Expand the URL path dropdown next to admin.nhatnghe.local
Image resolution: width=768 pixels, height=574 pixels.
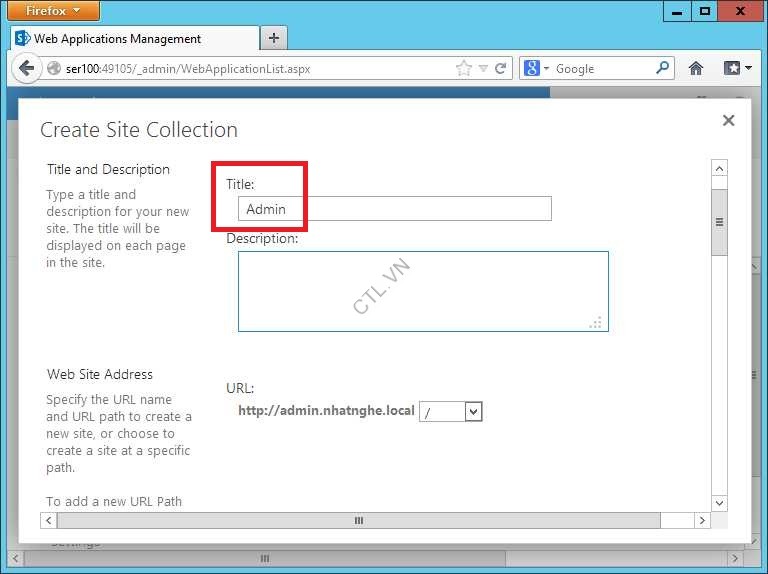point(474,411)
